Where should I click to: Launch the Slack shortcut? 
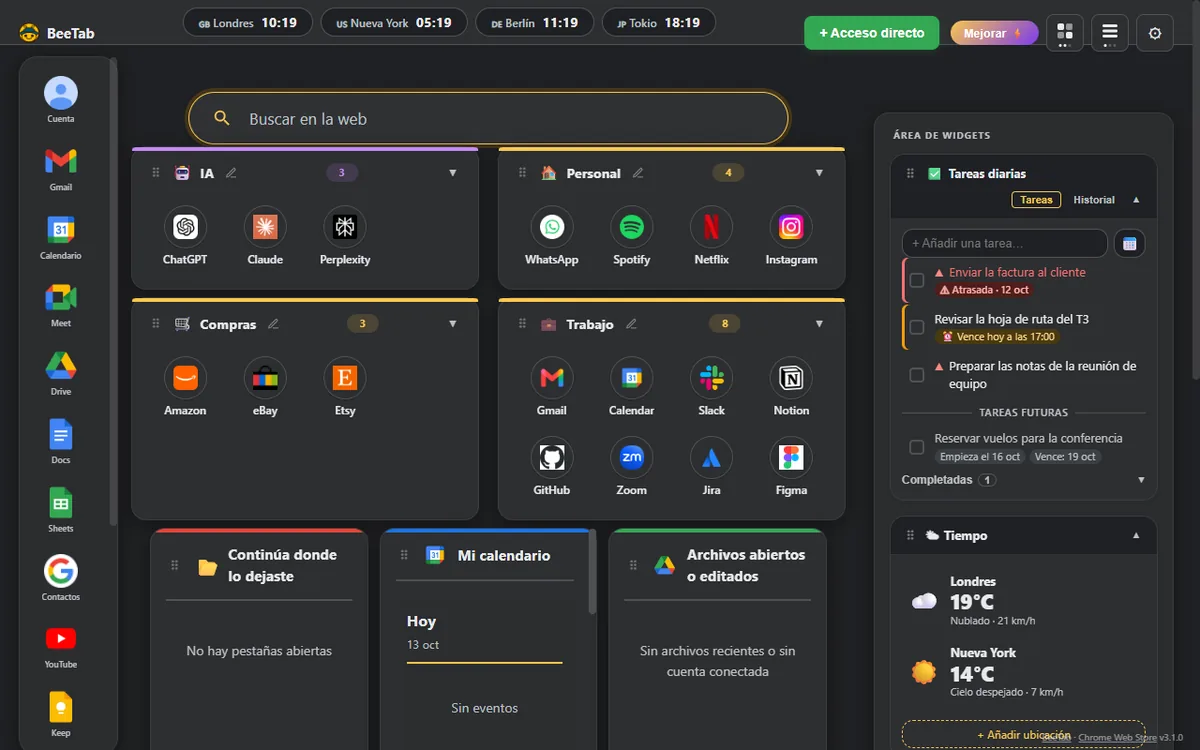click(x=711, y=378)
